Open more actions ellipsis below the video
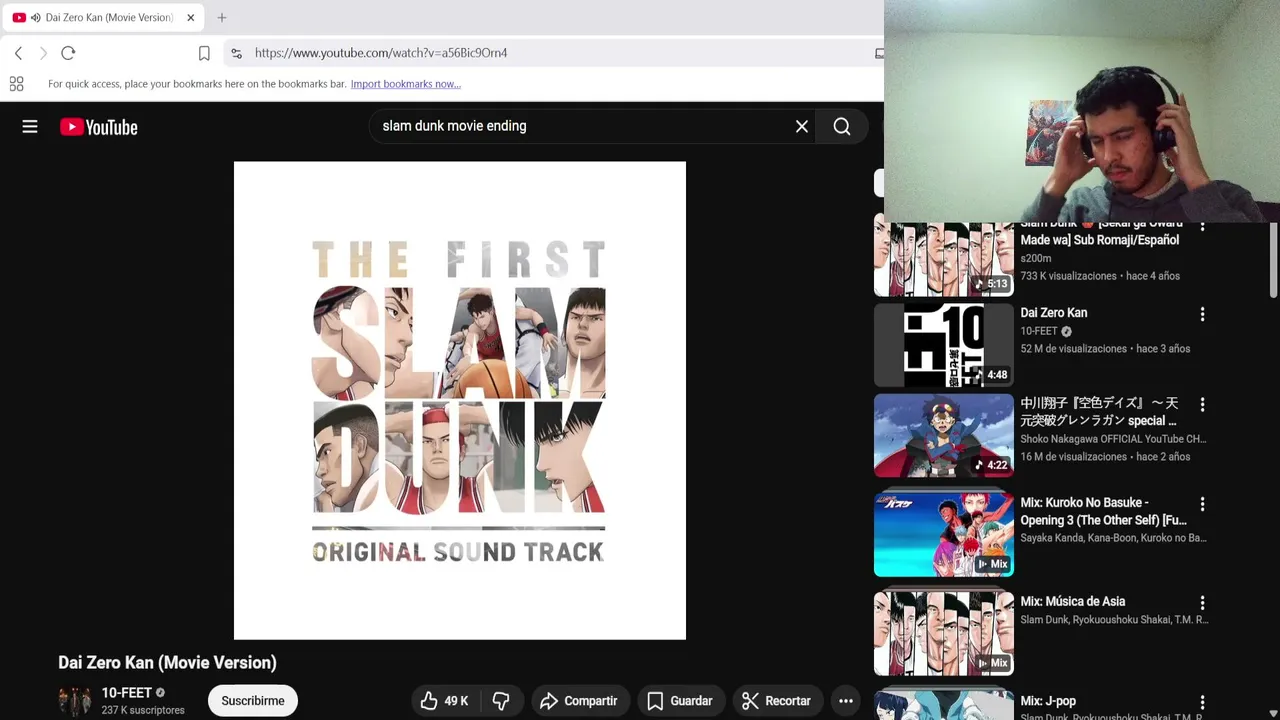1280x720 pixels. point(846,701)
